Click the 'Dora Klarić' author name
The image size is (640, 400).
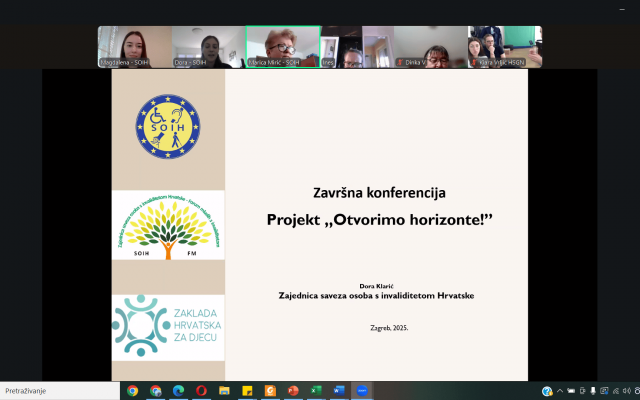tap(376, 286)
